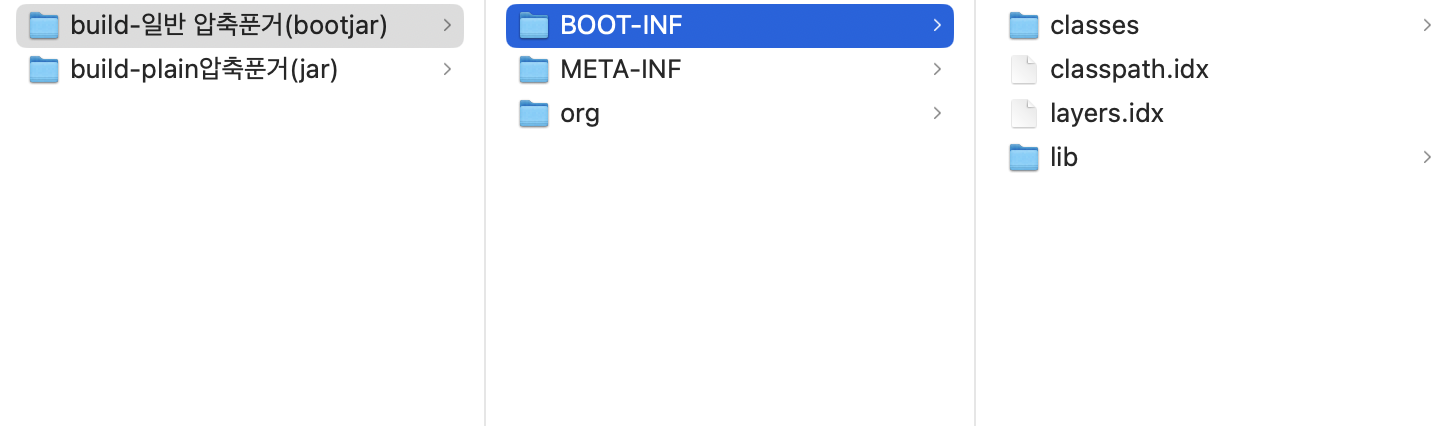1452x426 pixels.
Task: Select the org folder name
Action: pyautogui.click(x=580, y=114)
